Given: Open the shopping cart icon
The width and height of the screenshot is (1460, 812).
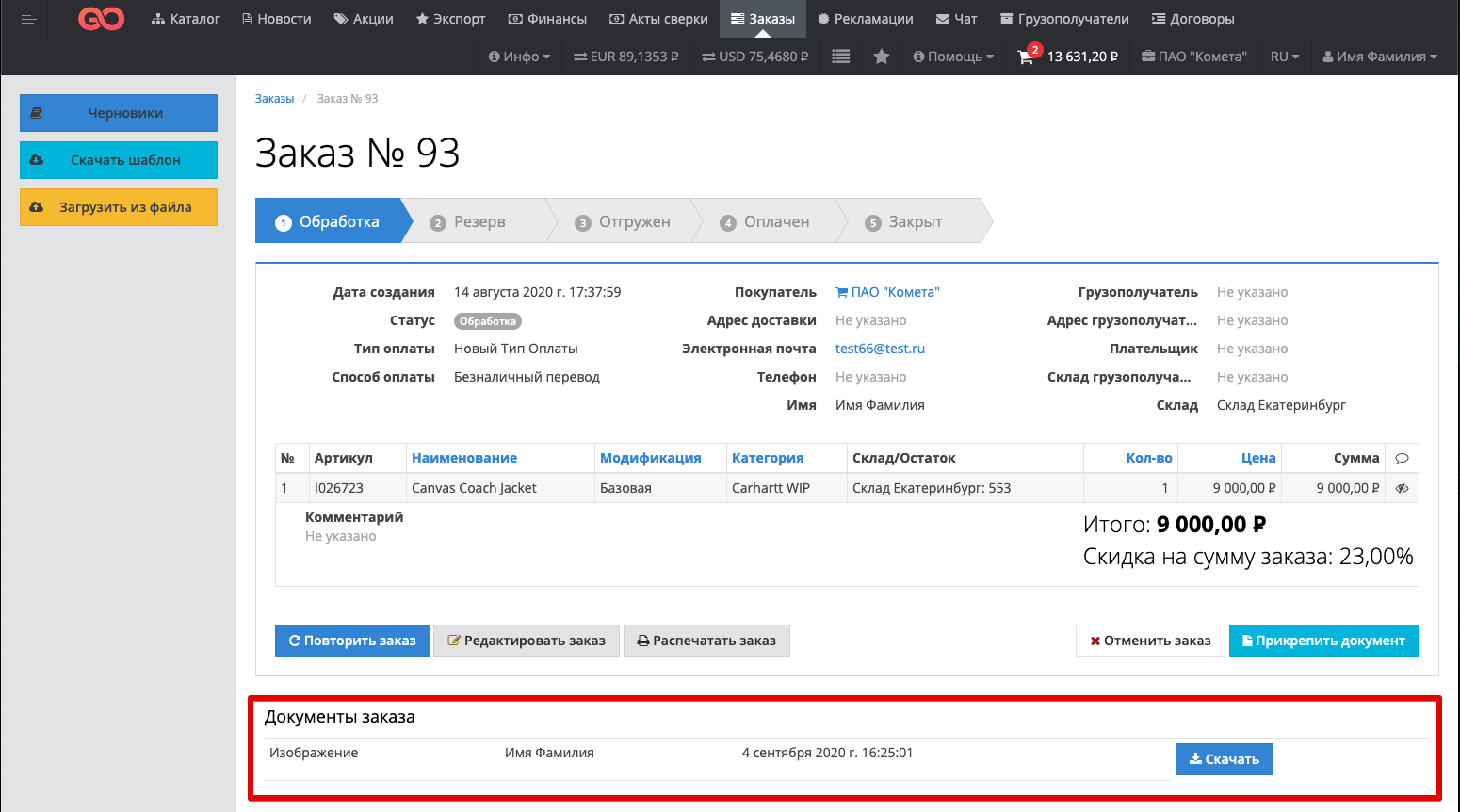Looking at the screenshot, I should [x=1026, y=57].
